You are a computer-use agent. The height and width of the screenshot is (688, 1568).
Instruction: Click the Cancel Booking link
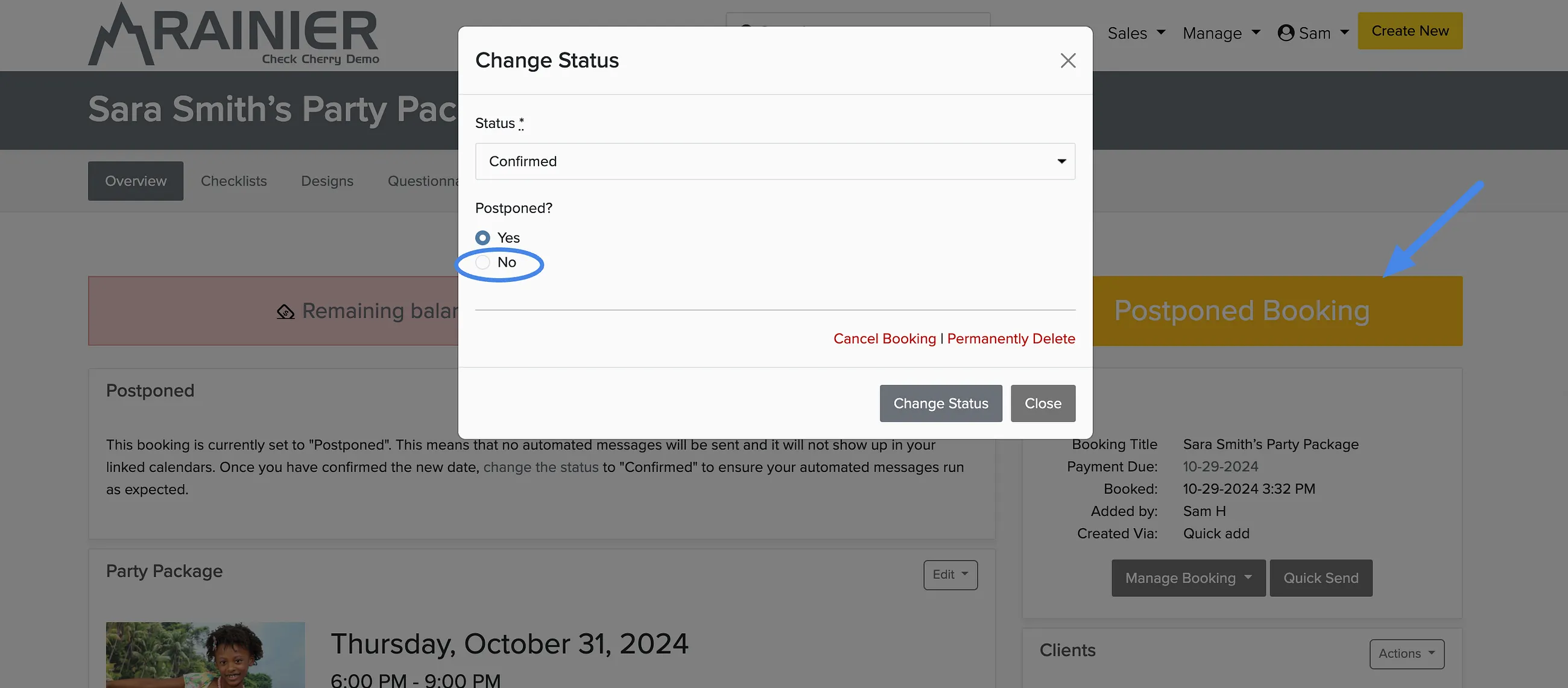point(885,339)
